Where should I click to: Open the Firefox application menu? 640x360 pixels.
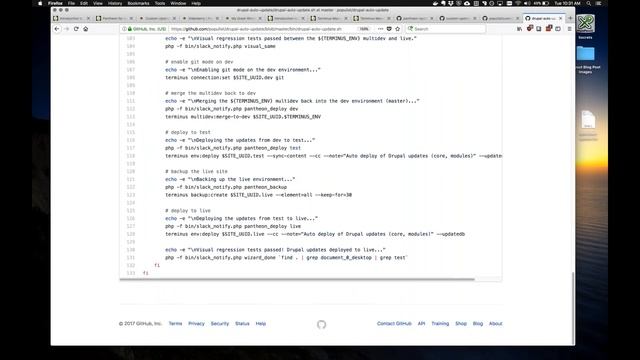pos(55,3)
